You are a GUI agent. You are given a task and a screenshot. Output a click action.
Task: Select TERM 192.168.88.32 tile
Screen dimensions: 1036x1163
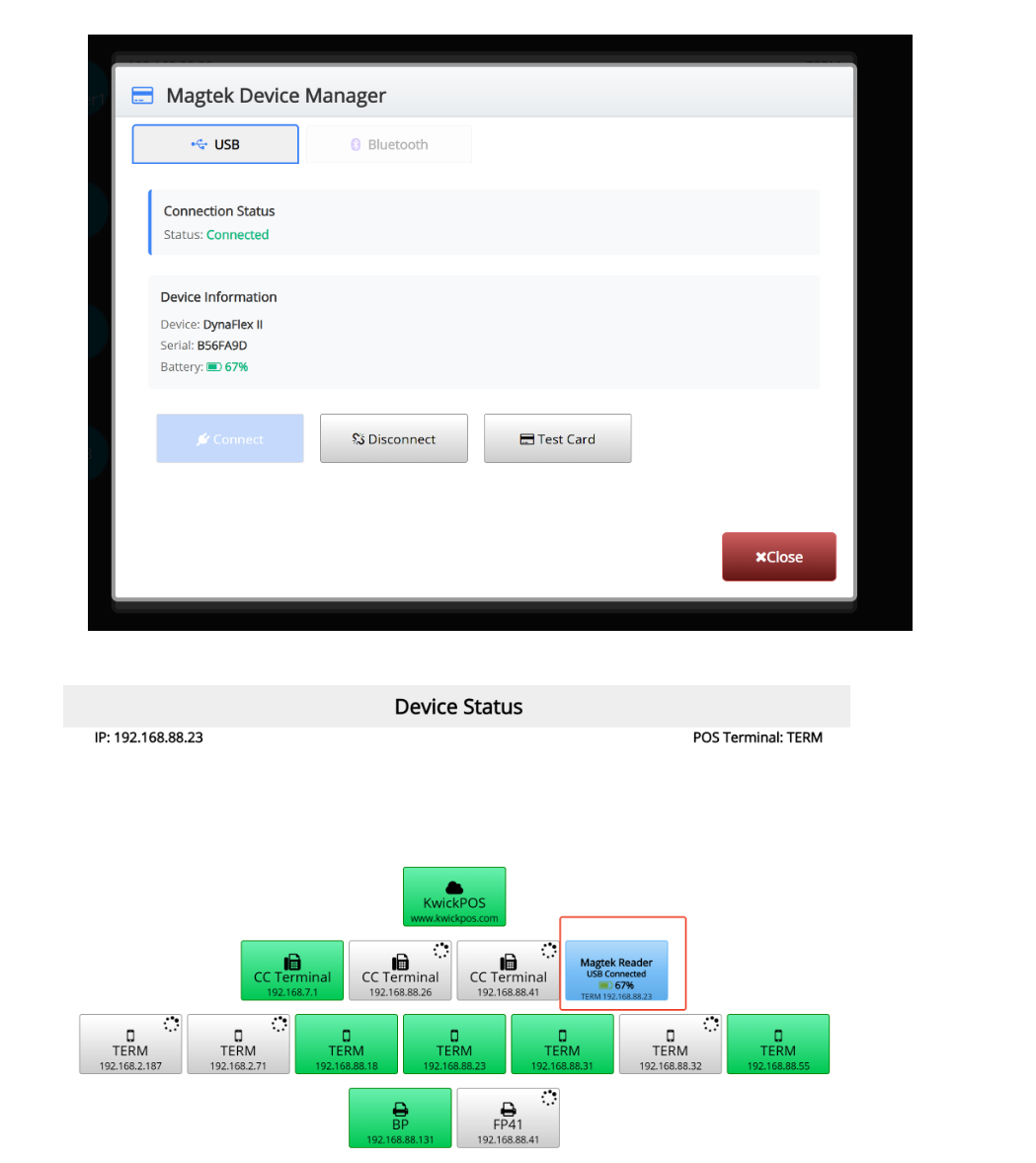pyautogui.click(x=671, y=1045)
